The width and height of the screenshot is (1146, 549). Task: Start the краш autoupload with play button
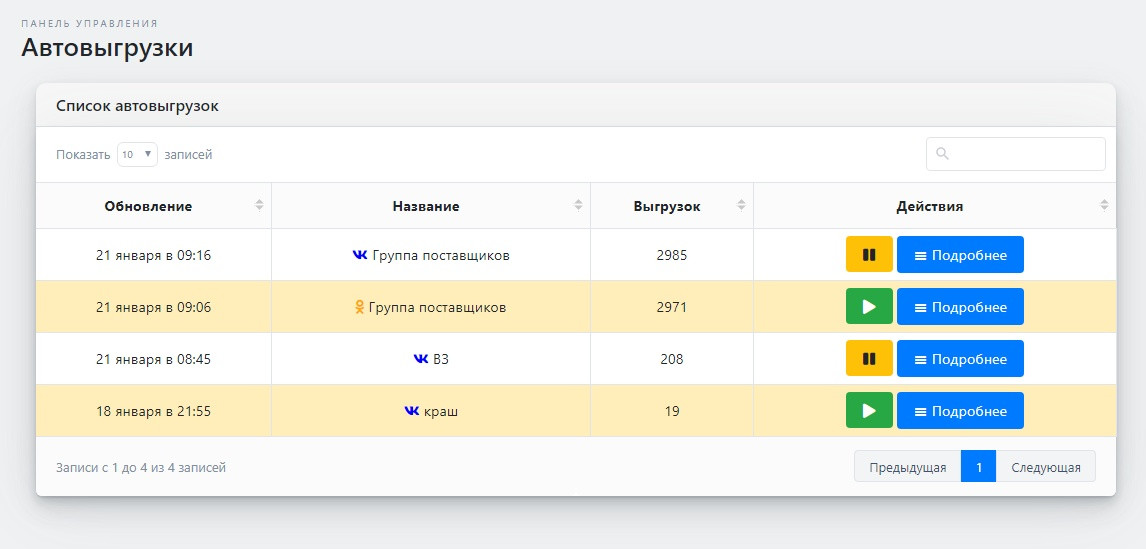pos(869,411)
